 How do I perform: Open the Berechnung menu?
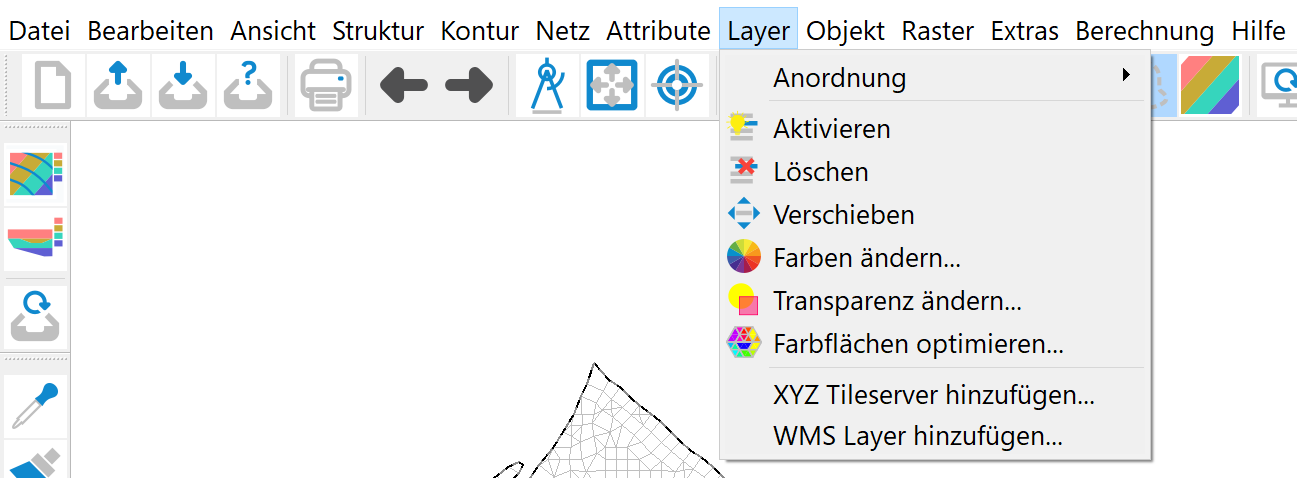[x=1145, y=31]
